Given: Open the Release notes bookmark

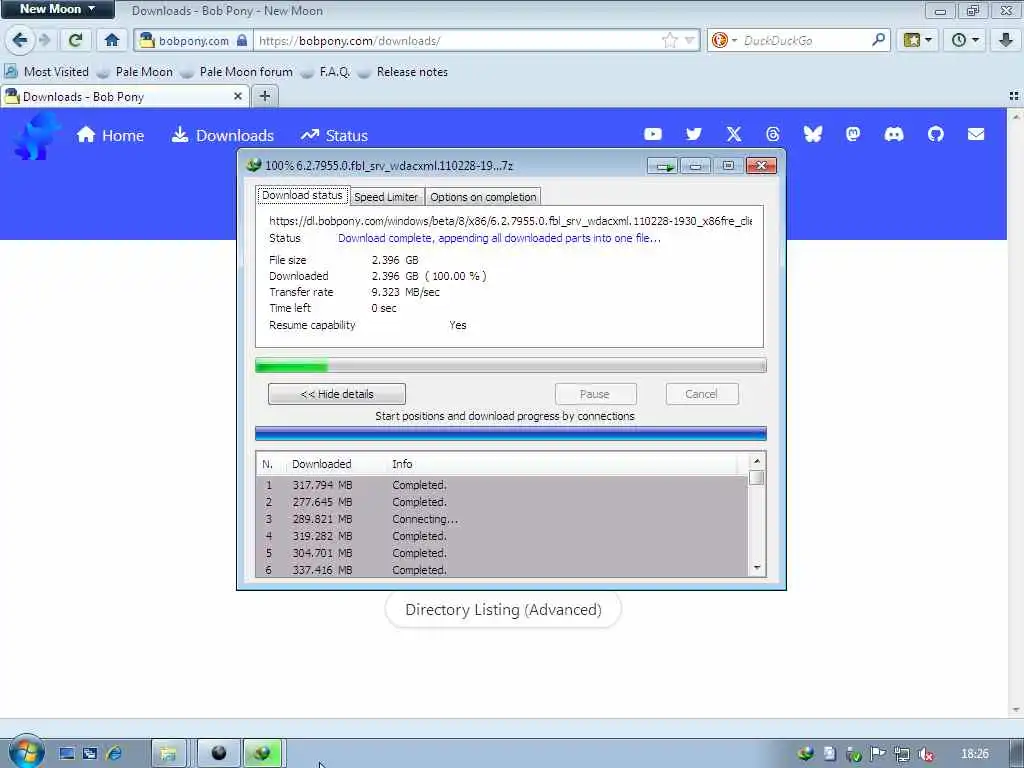Looking at the screenshot, I should point(403,72).
